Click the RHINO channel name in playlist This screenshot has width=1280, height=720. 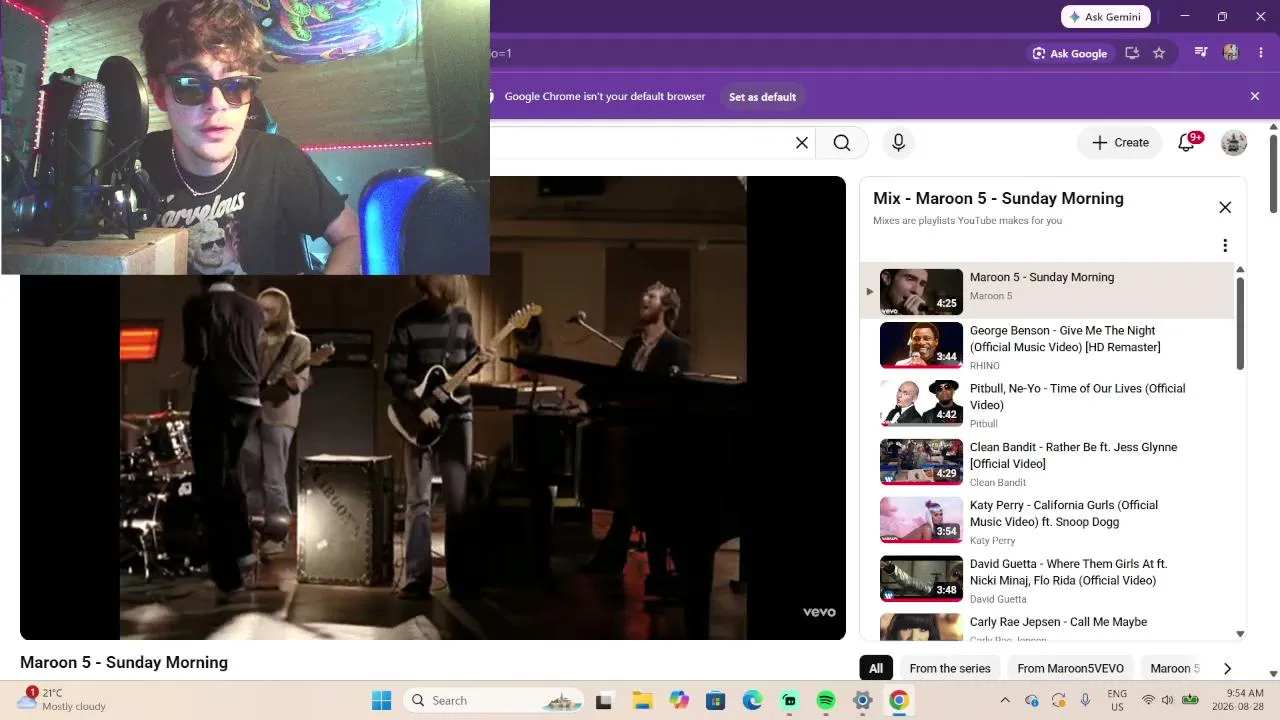tap(985, 366)
